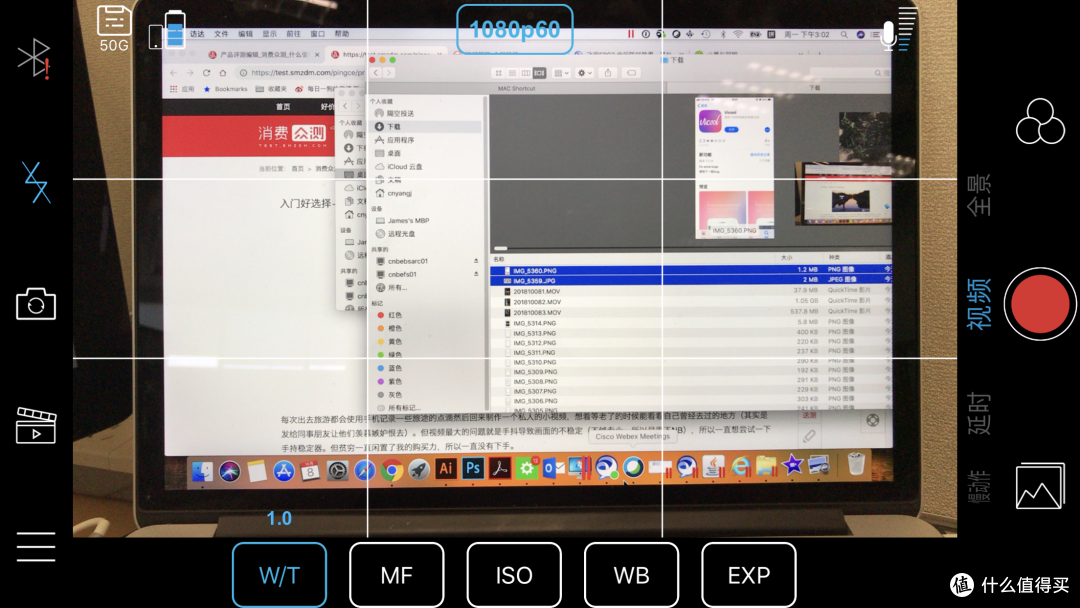Select the 视频 video mode

[979, 304]
